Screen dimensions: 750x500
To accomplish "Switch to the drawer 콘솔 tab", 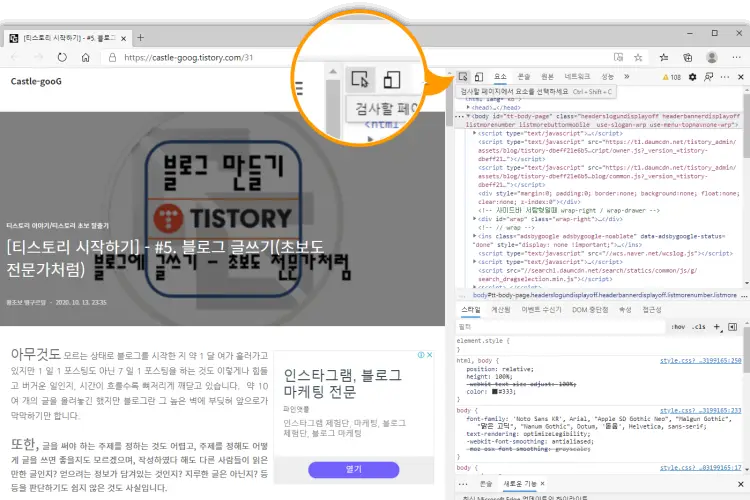I will 486,484.
